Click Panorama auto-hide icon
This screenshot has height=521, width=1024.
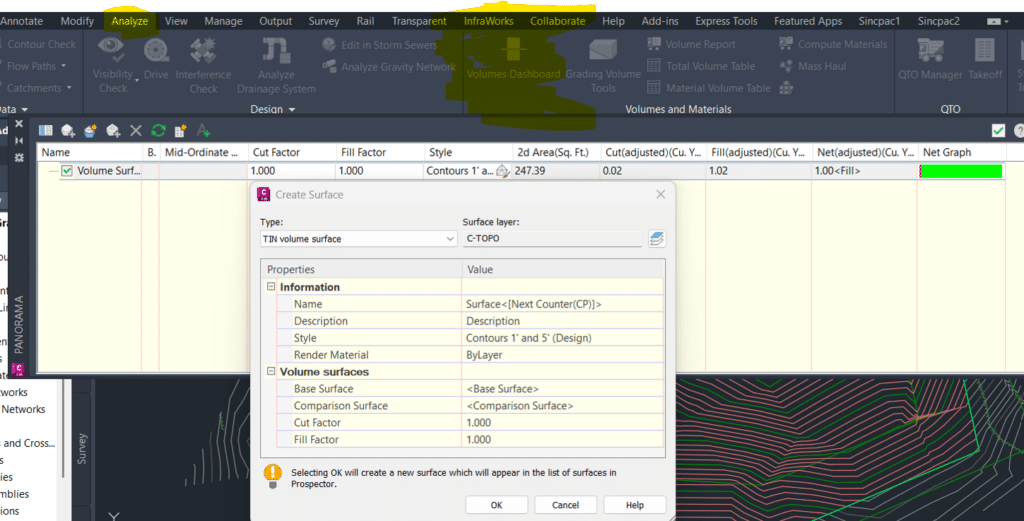19,140
